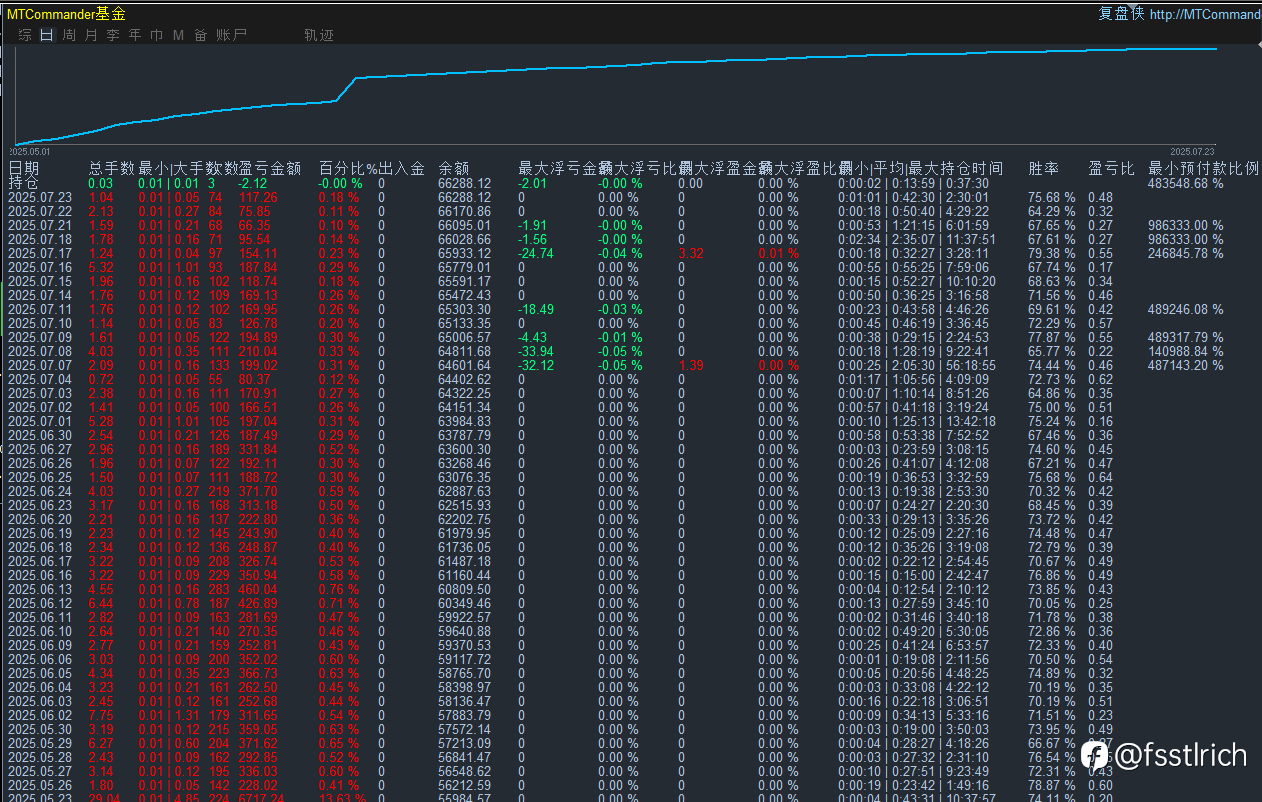Open the http://MTCommand website link
The height and width of the screenshot is (802, 1262).
(x=1205, y=15)
